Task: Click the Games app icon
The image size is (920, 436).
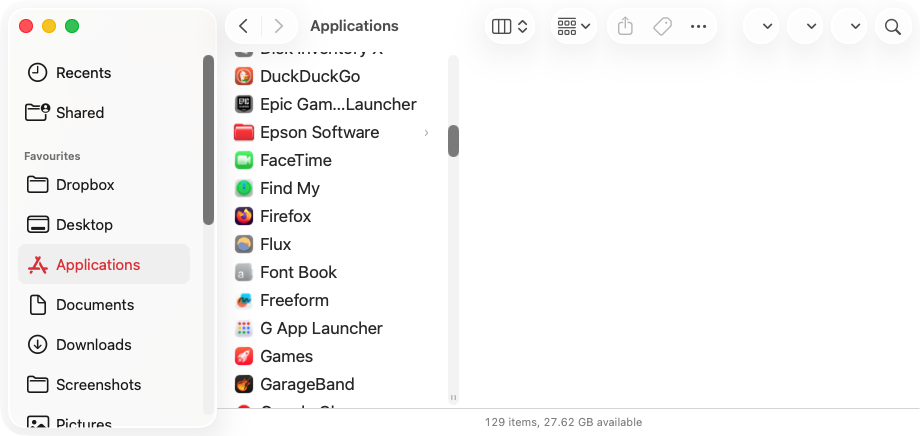Action: click(243, 356)
